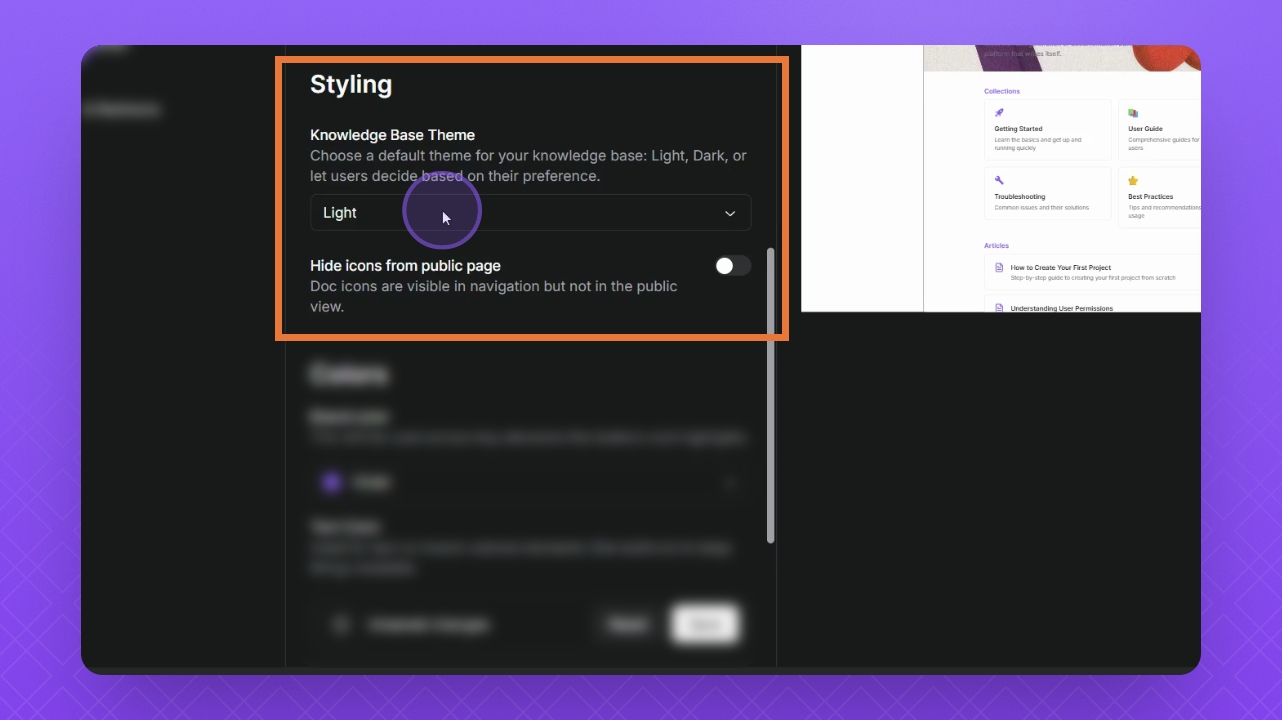The width and height of the screenshot is (1282, 720).
Task: Click the rocket icon on Getting Started
Action: (999, 113)
